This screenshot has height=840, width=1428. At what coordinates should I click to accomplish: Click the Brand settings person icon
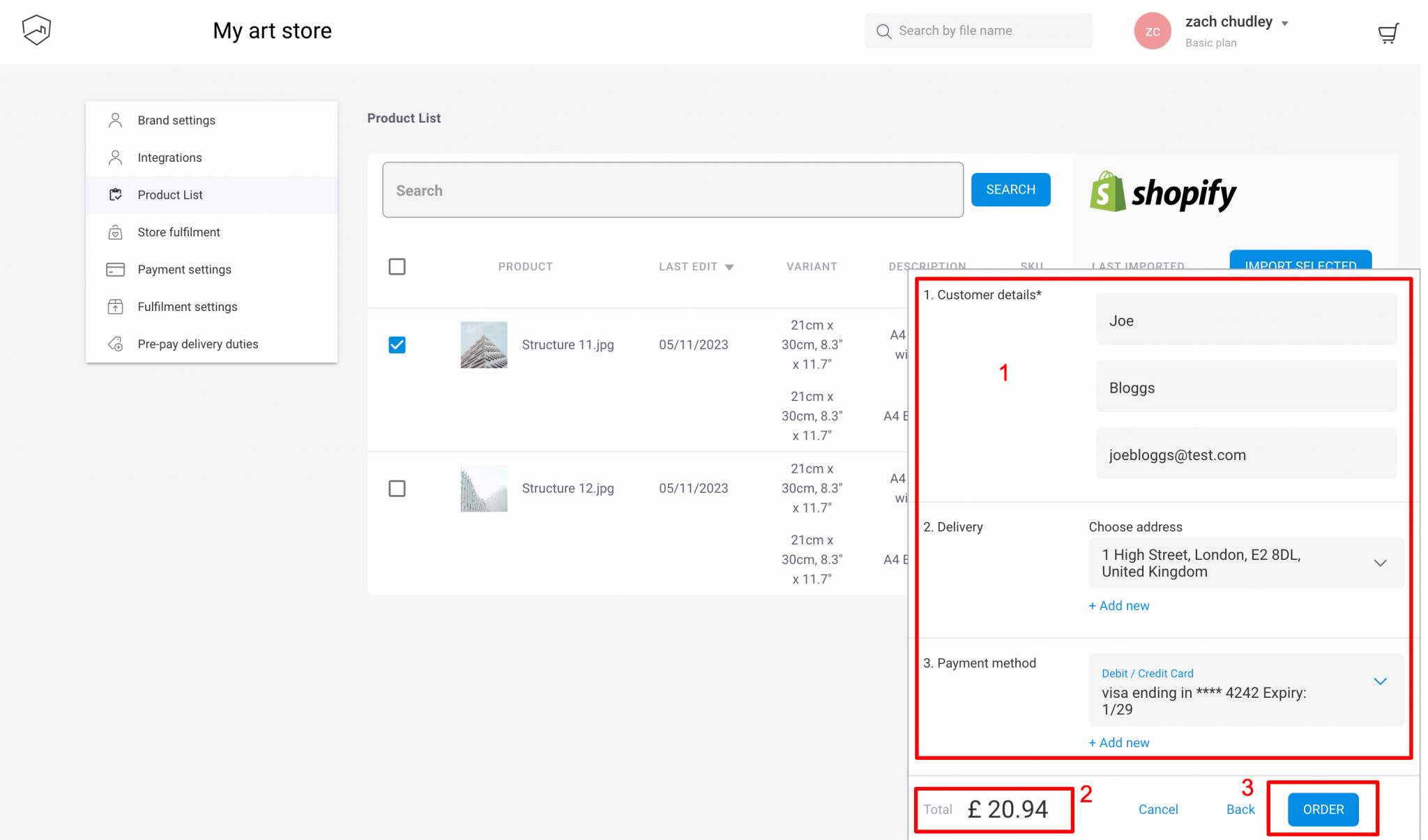115,120
